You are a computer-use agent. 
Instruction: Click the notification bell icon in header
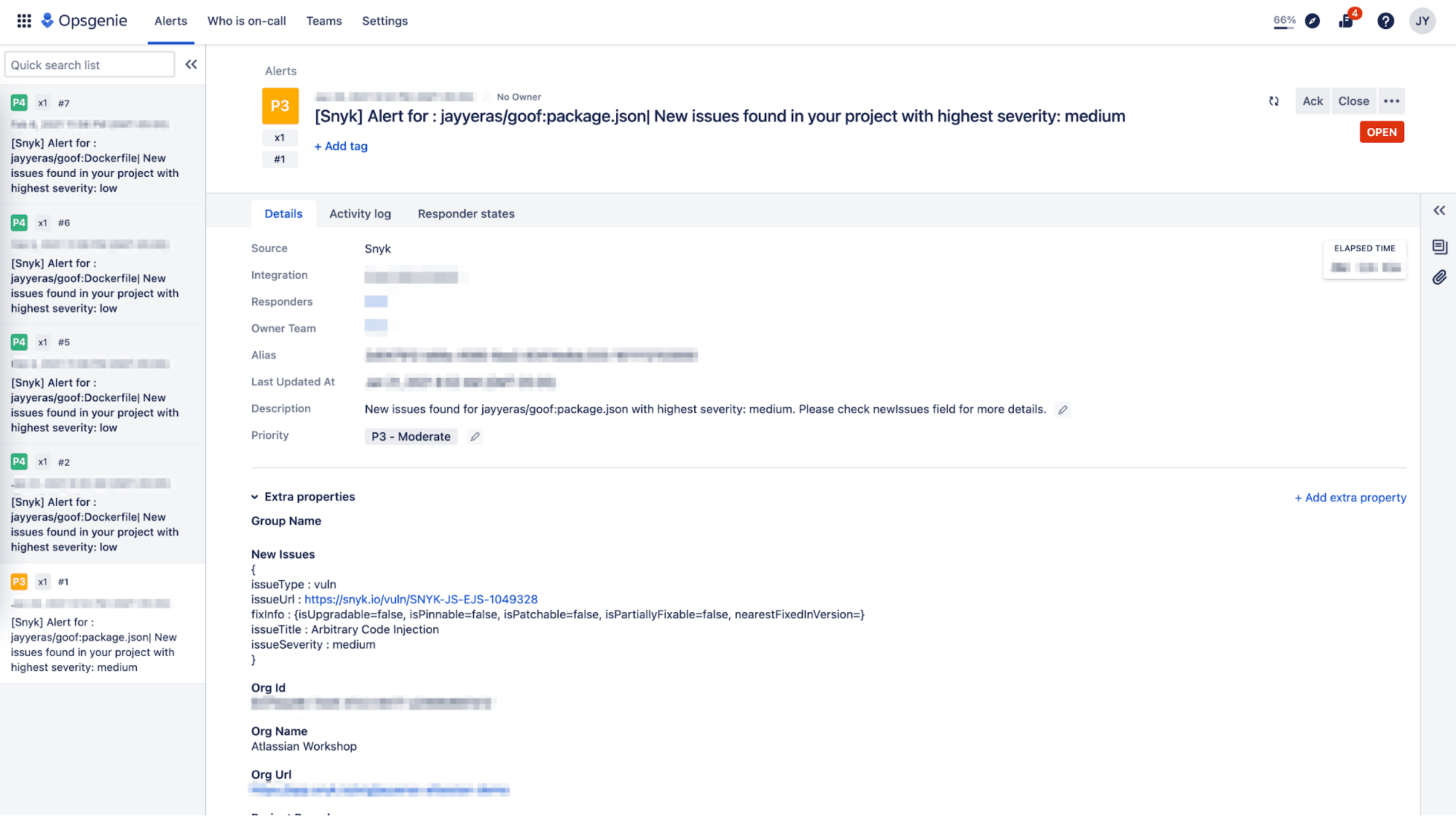click(1348, 20)
